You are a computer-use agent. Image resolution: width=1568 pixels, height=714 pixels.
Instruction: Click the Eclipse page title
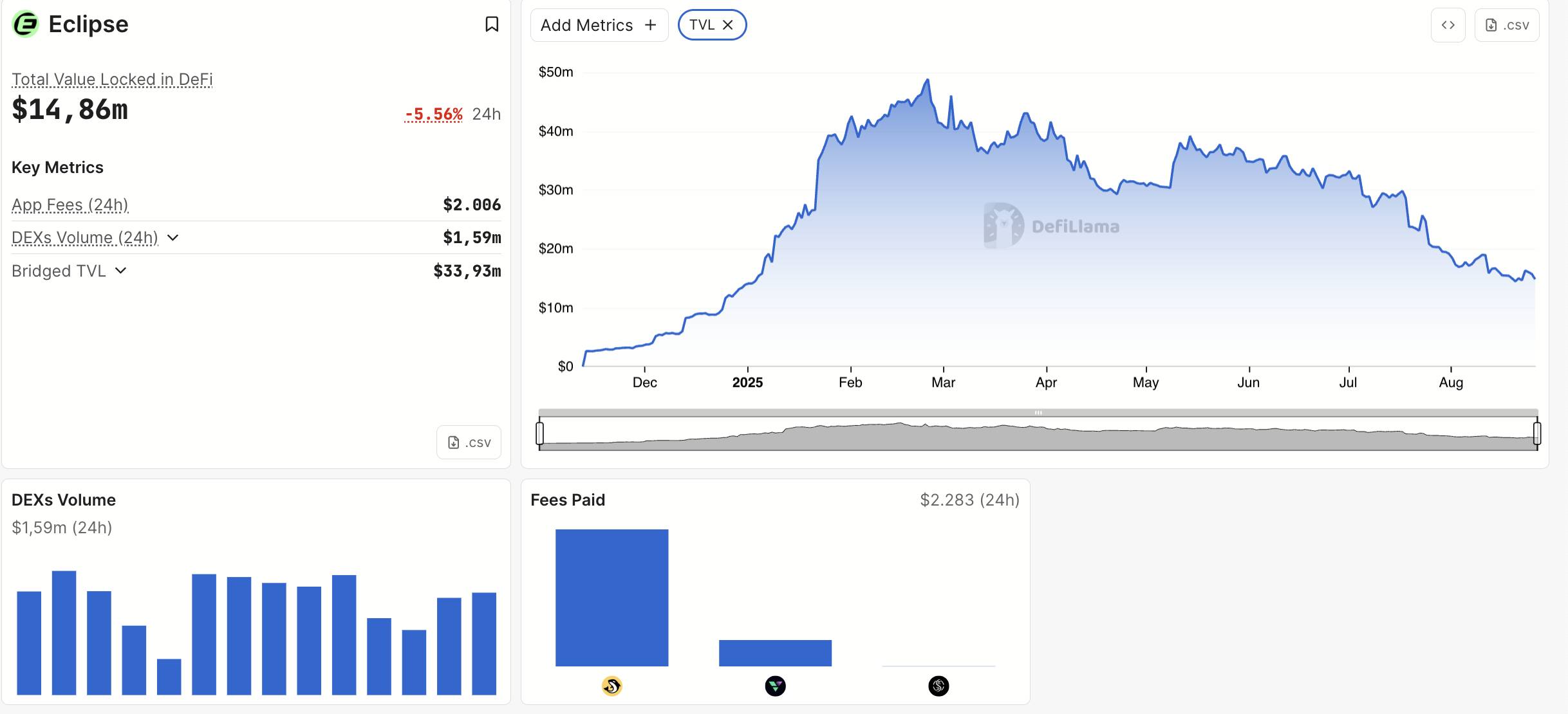point(88,24)
